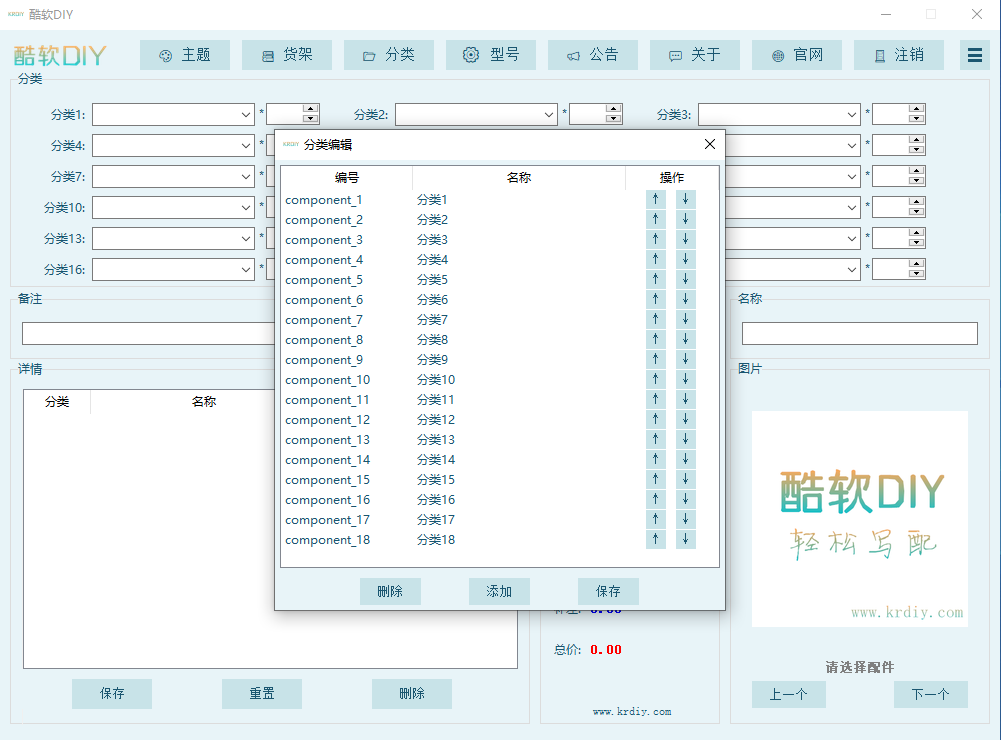This screenshot has width=1001, height=740.
Task: Open the 公告 announcement toolbar button
Action: click(x=593, y=55)
